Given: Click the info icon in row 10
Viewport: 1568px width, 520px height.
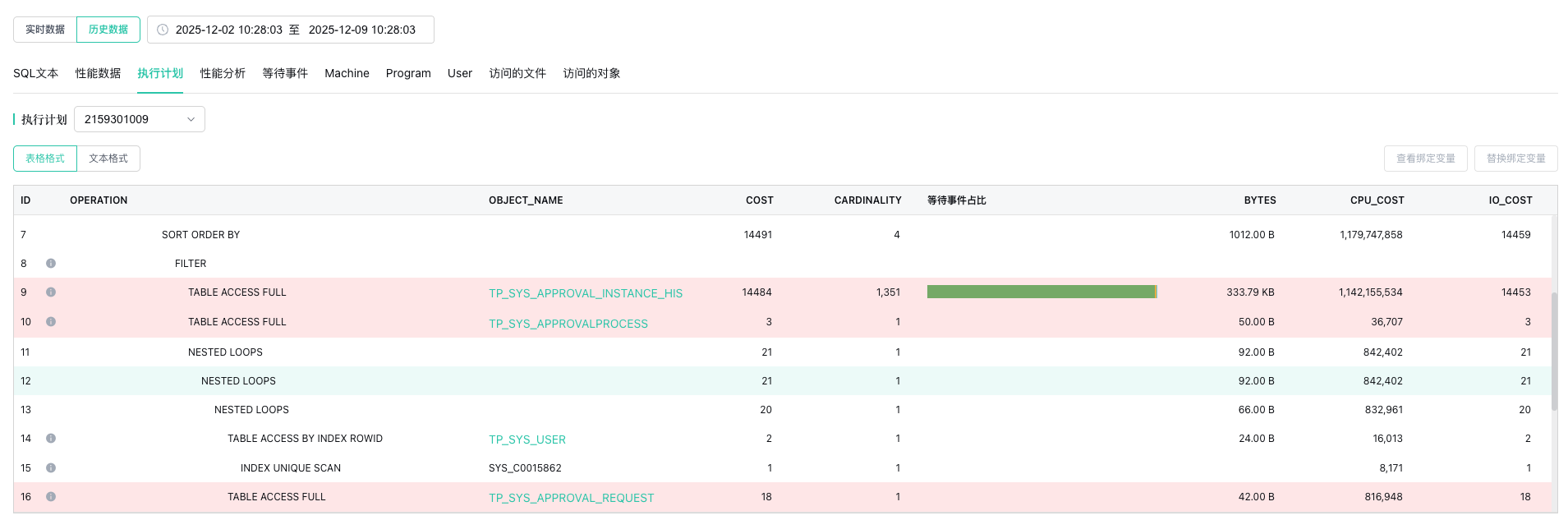Looking at the screenshot, I should click(51, 322).
